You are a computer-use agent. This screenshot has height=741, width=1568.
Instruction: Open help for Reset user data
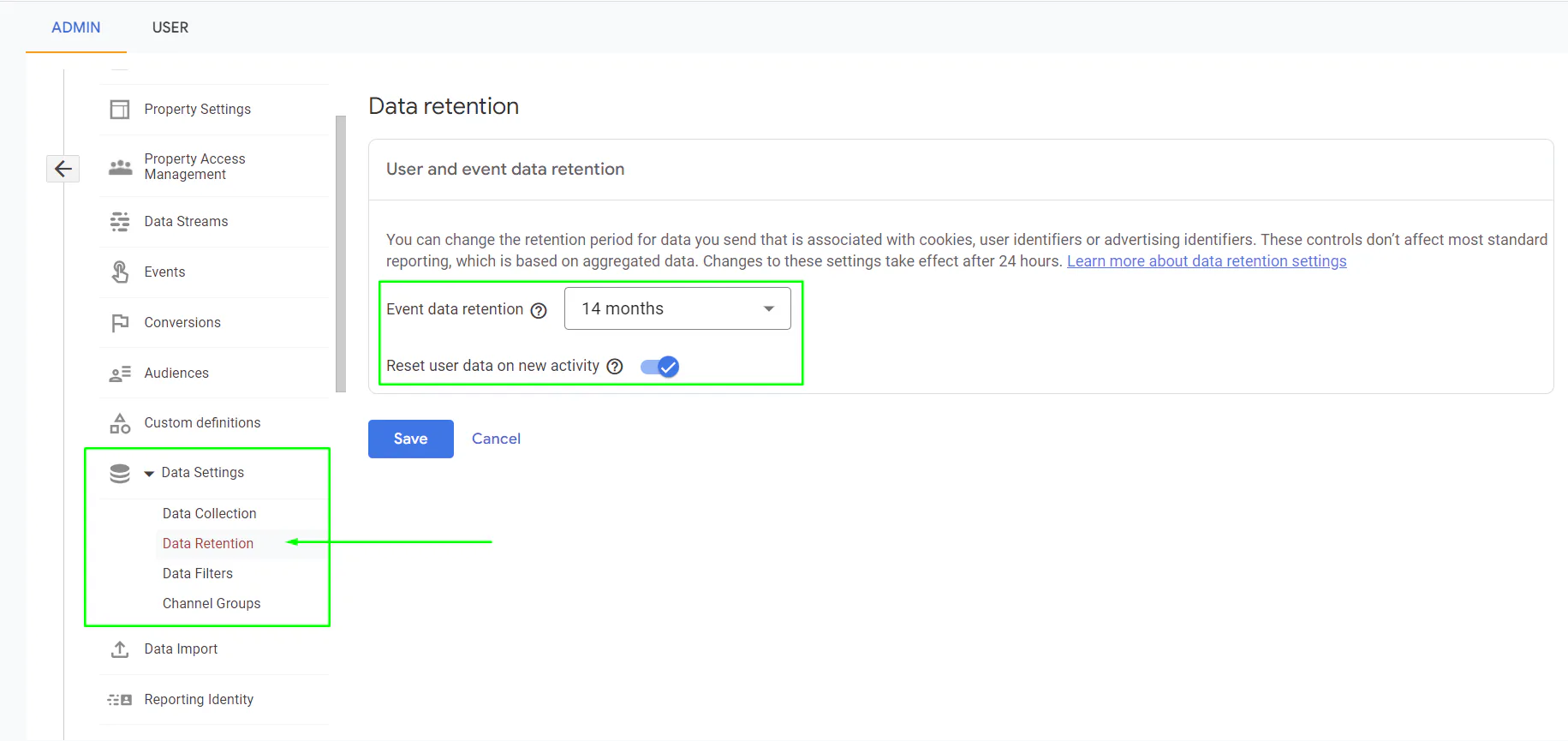click(x=615, y=367)
